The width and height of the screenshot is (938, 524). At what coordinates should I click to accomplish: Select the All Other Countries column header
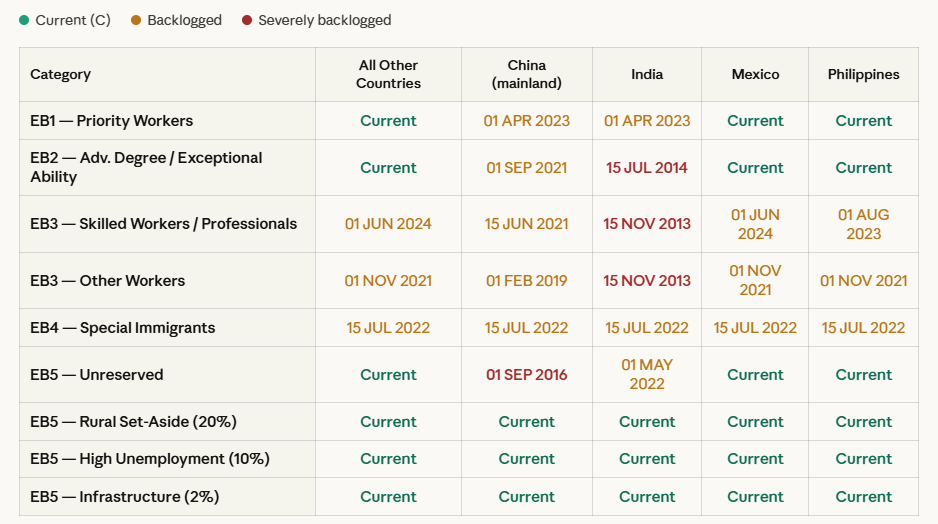(388, 74)
